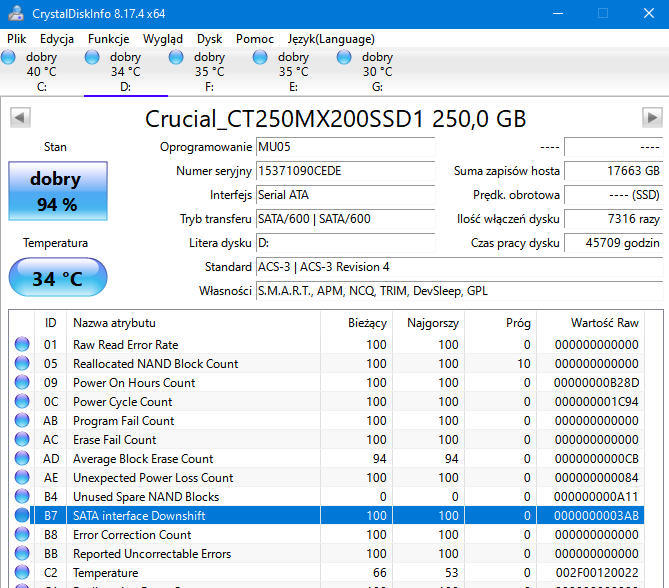Go to next disk with right arrow
The width and height of the screenshot is (669, 588).
click(x=652, y=117)
